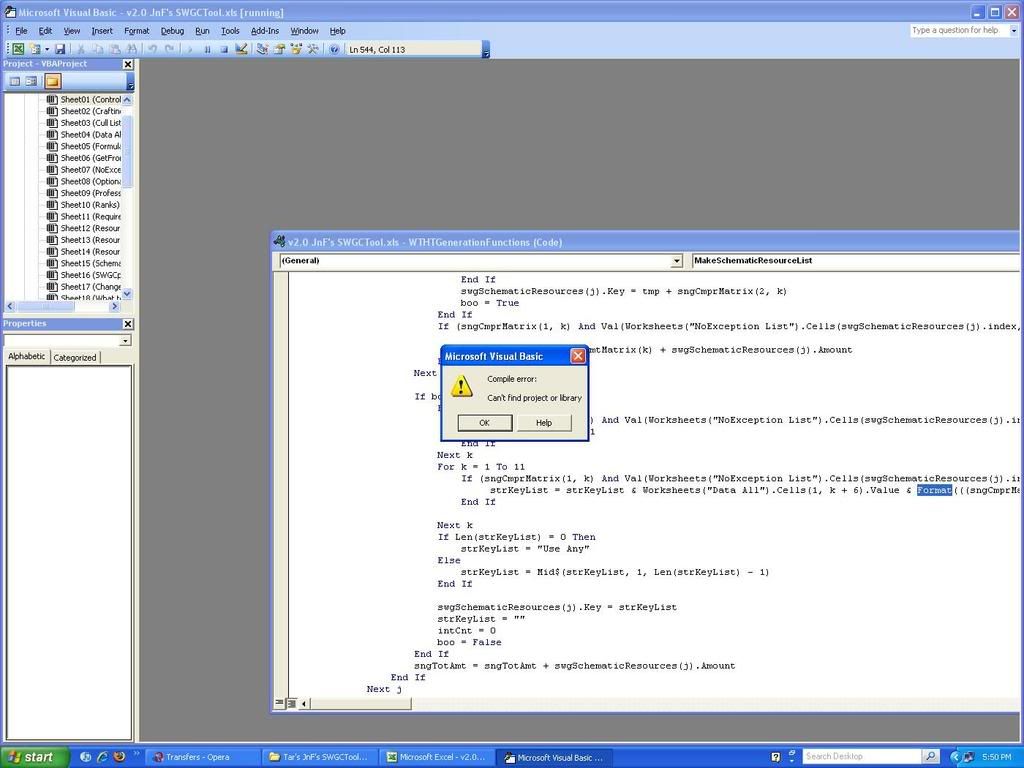Image resolution: width=1024 pixels, height=768 pixels.
Task: Open the Edit menu
Action: 45,31
